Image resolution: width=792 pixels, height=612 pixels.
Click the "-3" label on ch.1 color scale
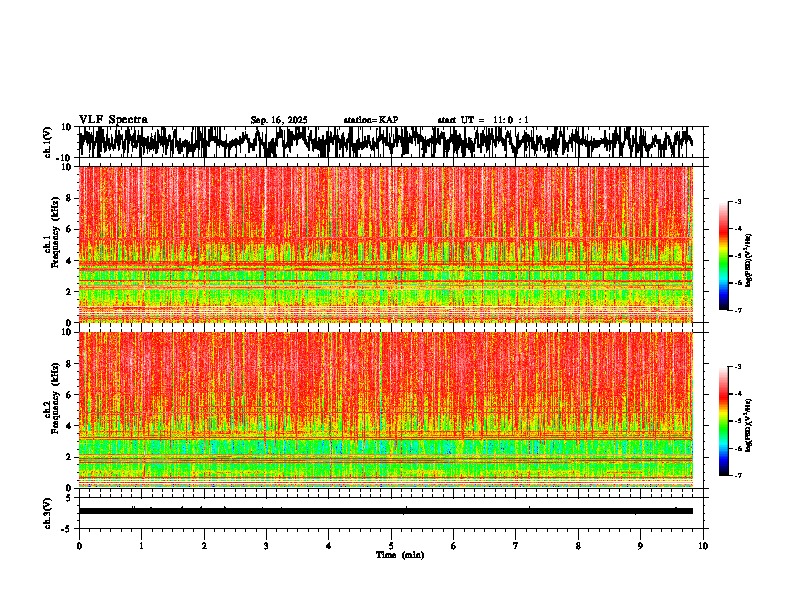(x=737, y=201)
